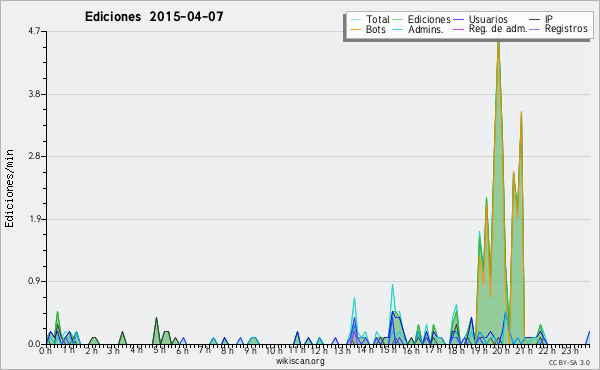Viewport: 600px width, 370px height.
Task: Click the "wikiscan.org" label below the chart
Action: (x=300, y=361)
